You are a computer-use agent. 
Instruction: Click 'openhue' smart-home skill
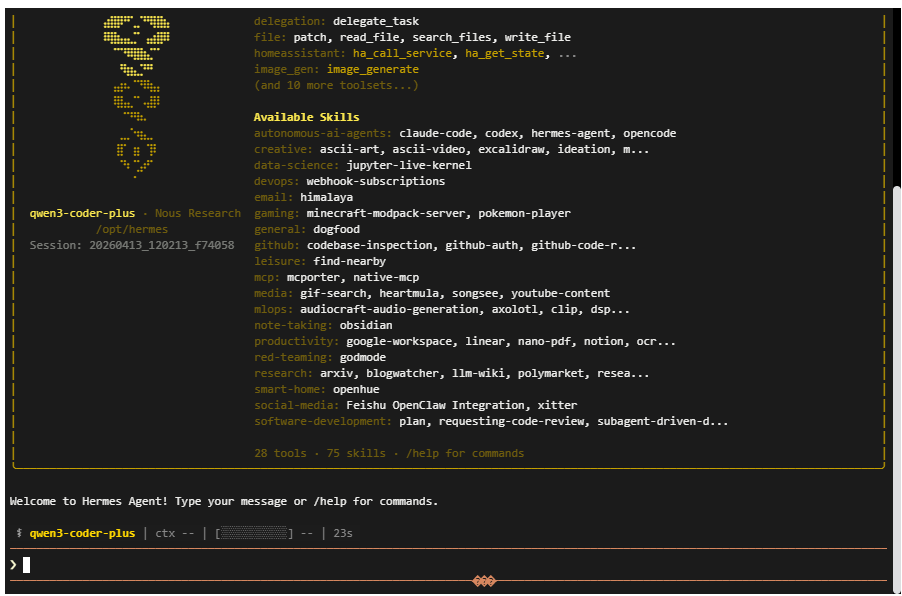click(x=356, y=389)
